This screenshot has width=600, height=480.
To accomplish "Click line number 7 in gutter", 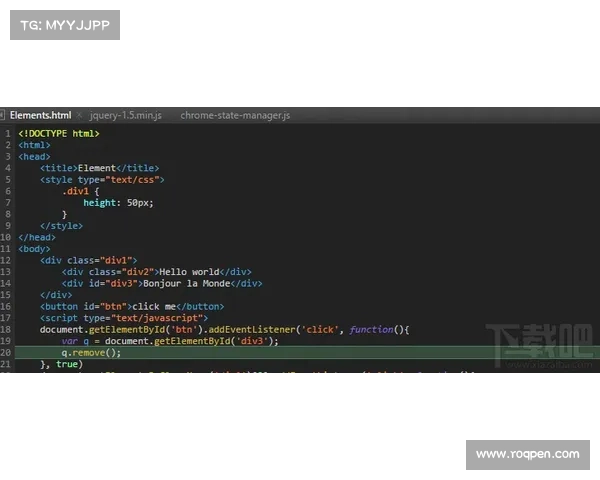I will pyautogui.click(x=8, y=202).
